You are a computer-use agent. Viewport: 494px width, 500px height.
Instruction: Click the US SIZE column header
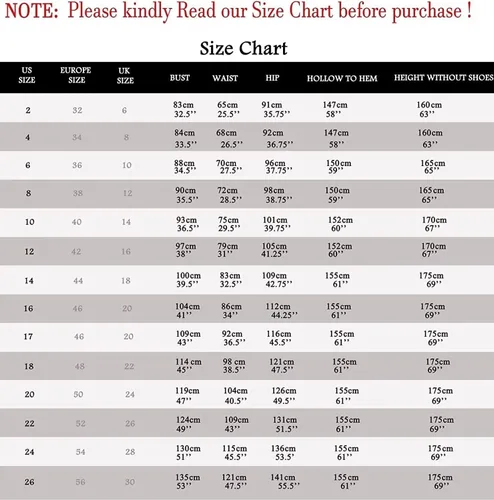pyautogui.click(x=27, y=75)
